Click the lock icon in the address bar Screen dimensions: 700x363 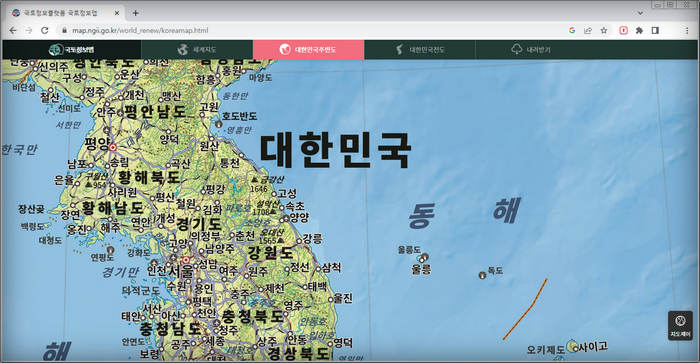tap(64, 30)
